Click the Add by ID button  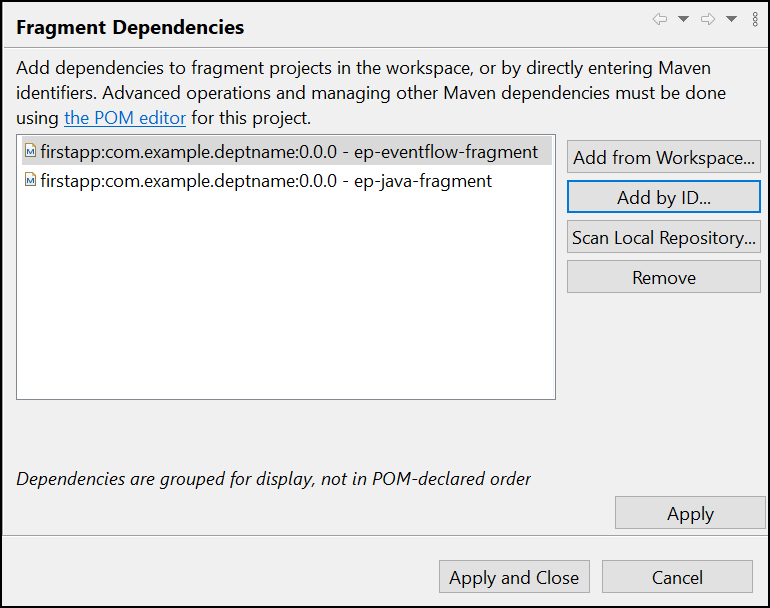coord(663,197)
